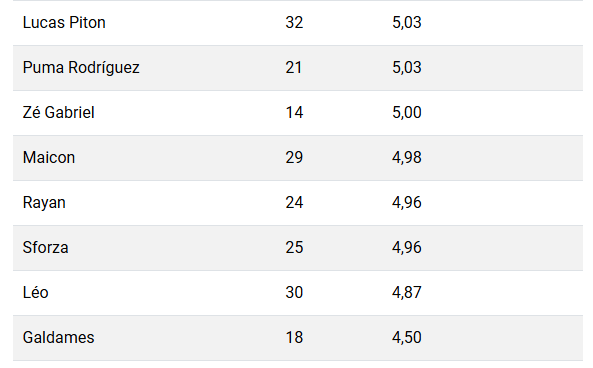
Task: Select the Lucas Piton player name
Action: [x=64, y=23]
